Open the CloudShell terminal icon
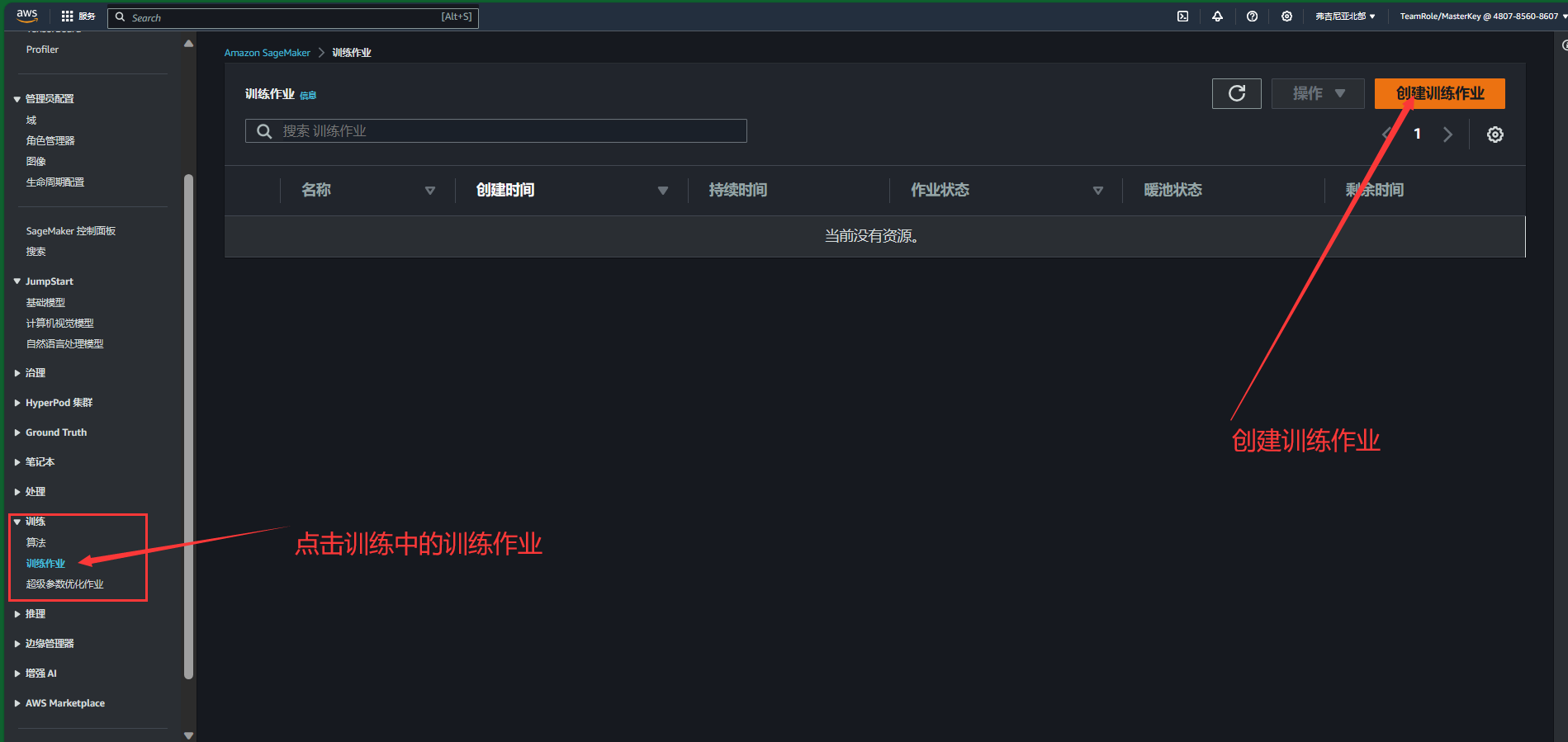Screen dimensions: 1568x742 pyautogui.click(x=1182, y=17)
